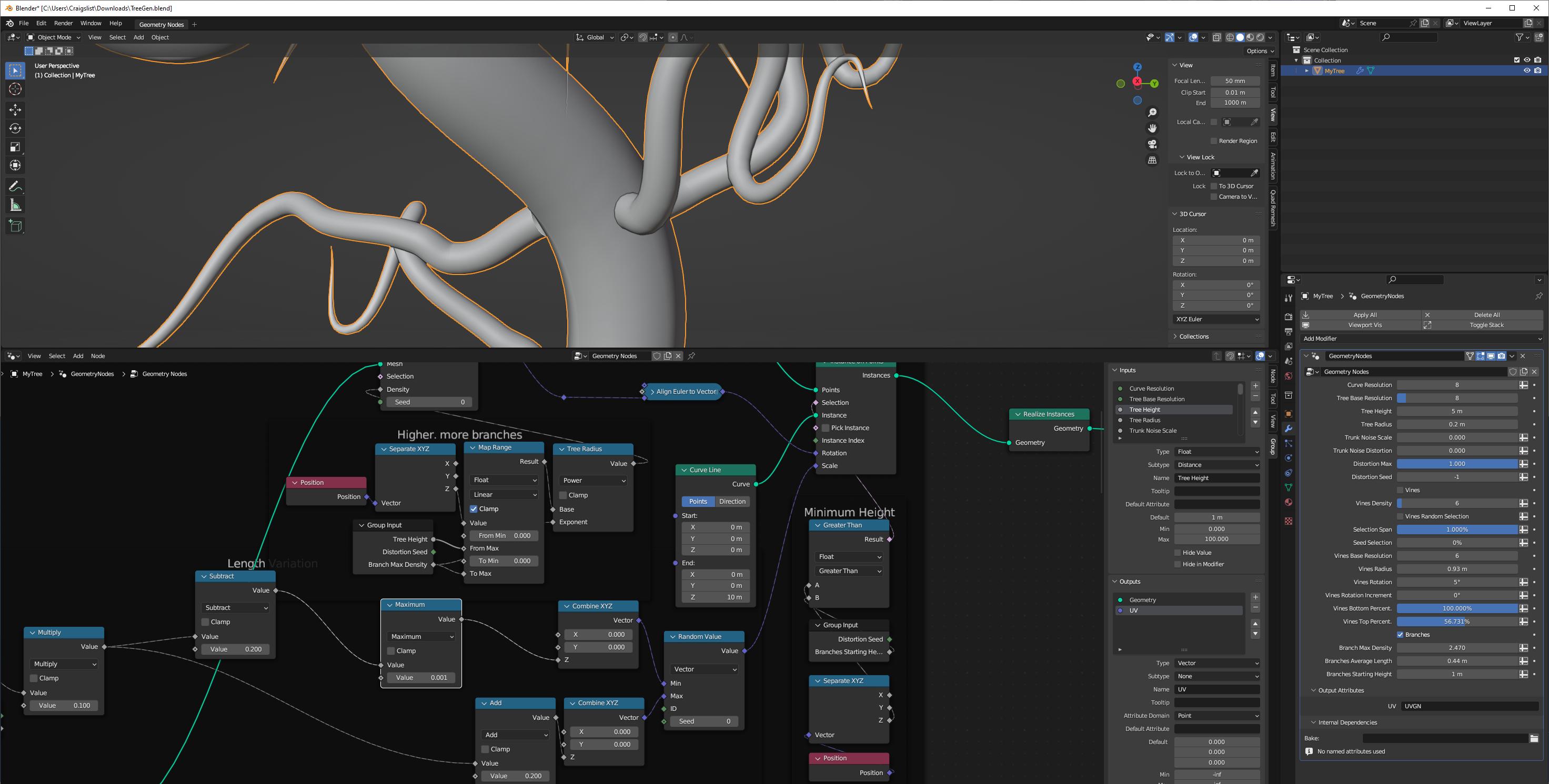Select the Geometry Nodes workspace tab
This screenshot has width=1549, height=784.
161,24
